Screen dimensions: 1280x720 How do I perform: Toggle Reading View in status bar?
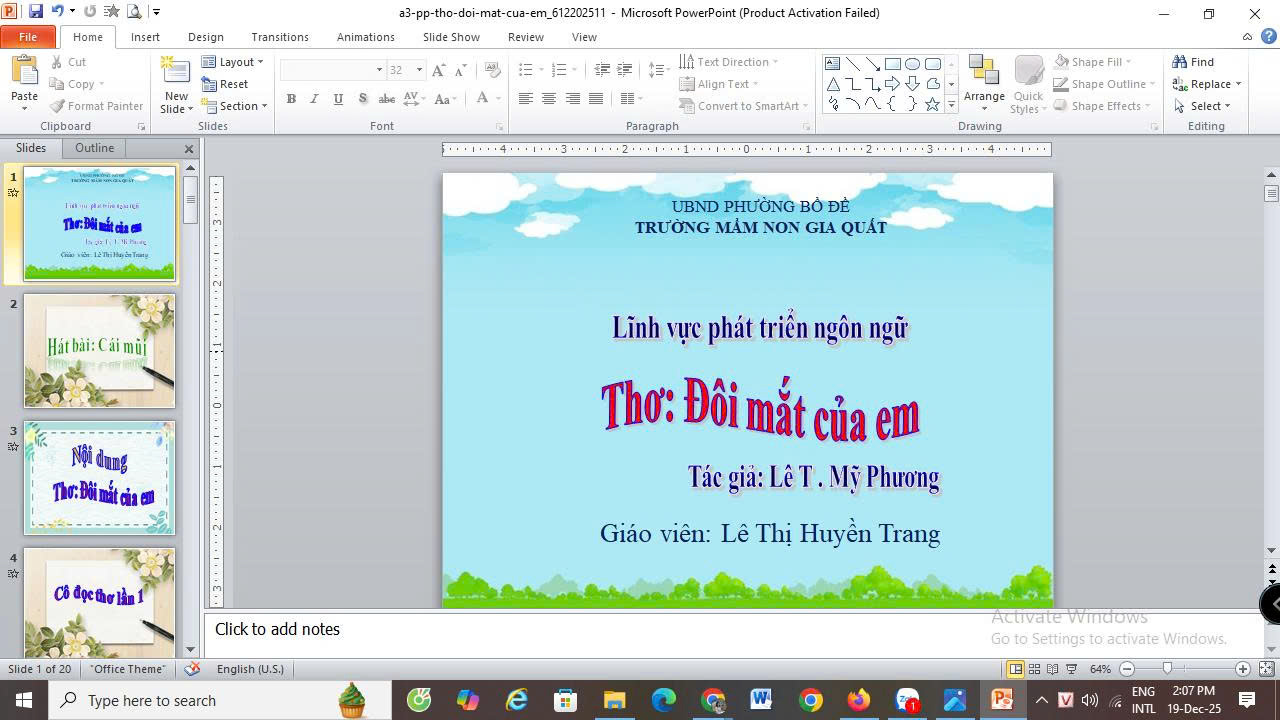[x=1053, y=669]
